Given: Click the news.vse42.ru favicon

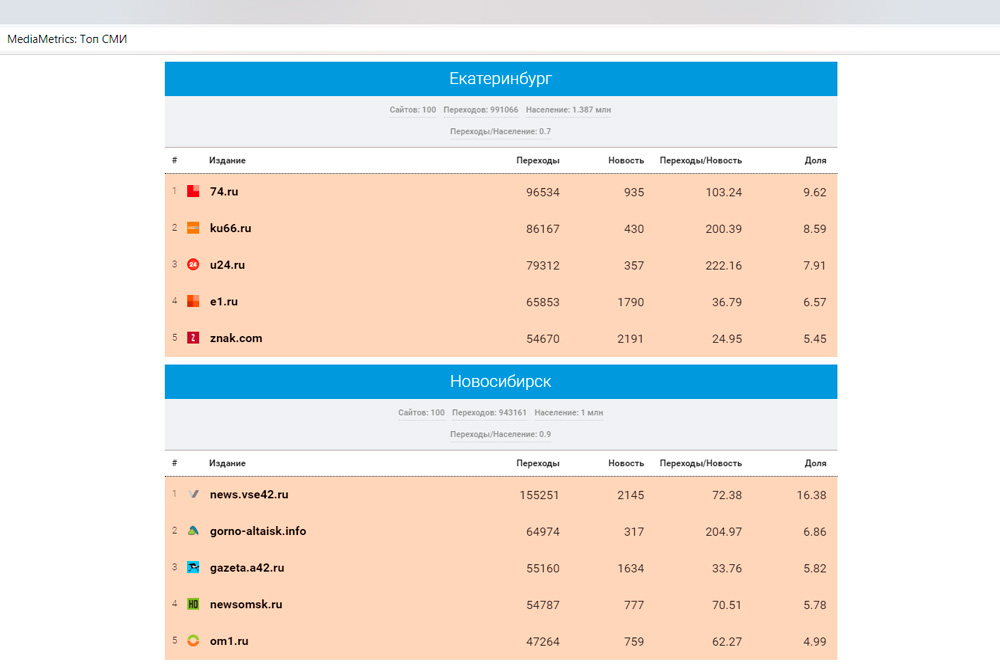Looking at the screenshot, I should point(193,495).
